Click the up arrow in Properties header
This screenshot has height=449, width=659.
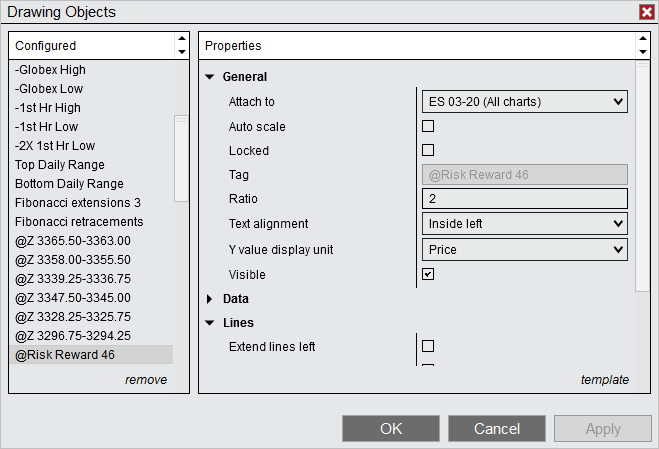pos(643,39)
